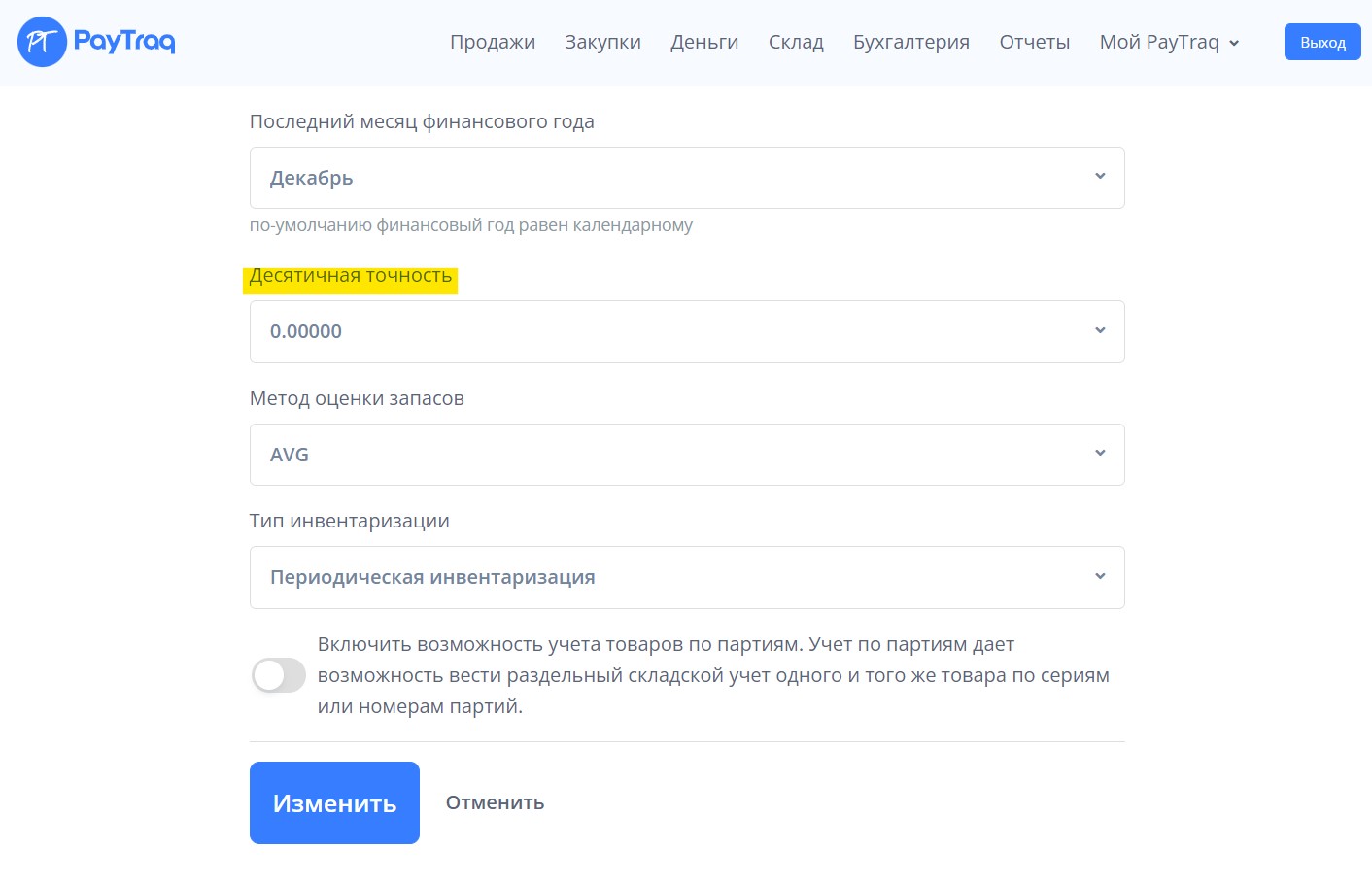Viewport: 1372px width, 884px height.
Task: Click the arrow icon beside Мой PayTraq
Action: tap(1234, 43)
